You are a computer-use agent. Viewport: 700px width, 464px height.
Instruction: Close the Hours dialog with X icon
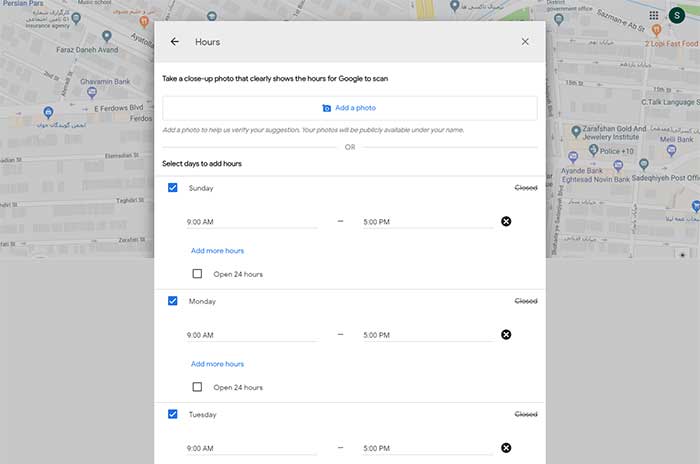coord(525,42)
